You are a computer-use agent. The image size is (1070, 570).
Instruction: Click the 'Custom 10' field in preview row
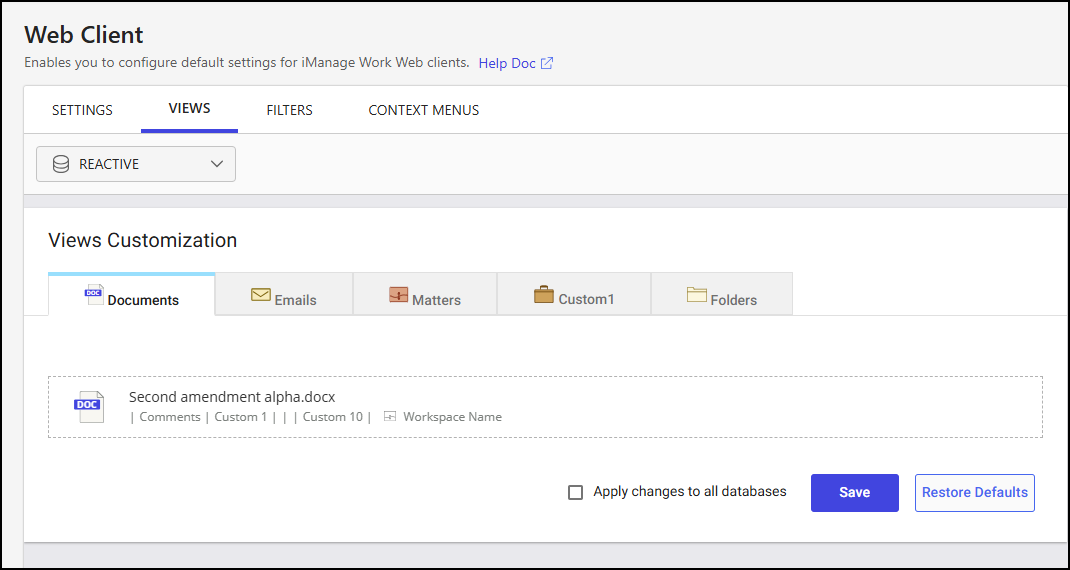(x=333, y=416)
